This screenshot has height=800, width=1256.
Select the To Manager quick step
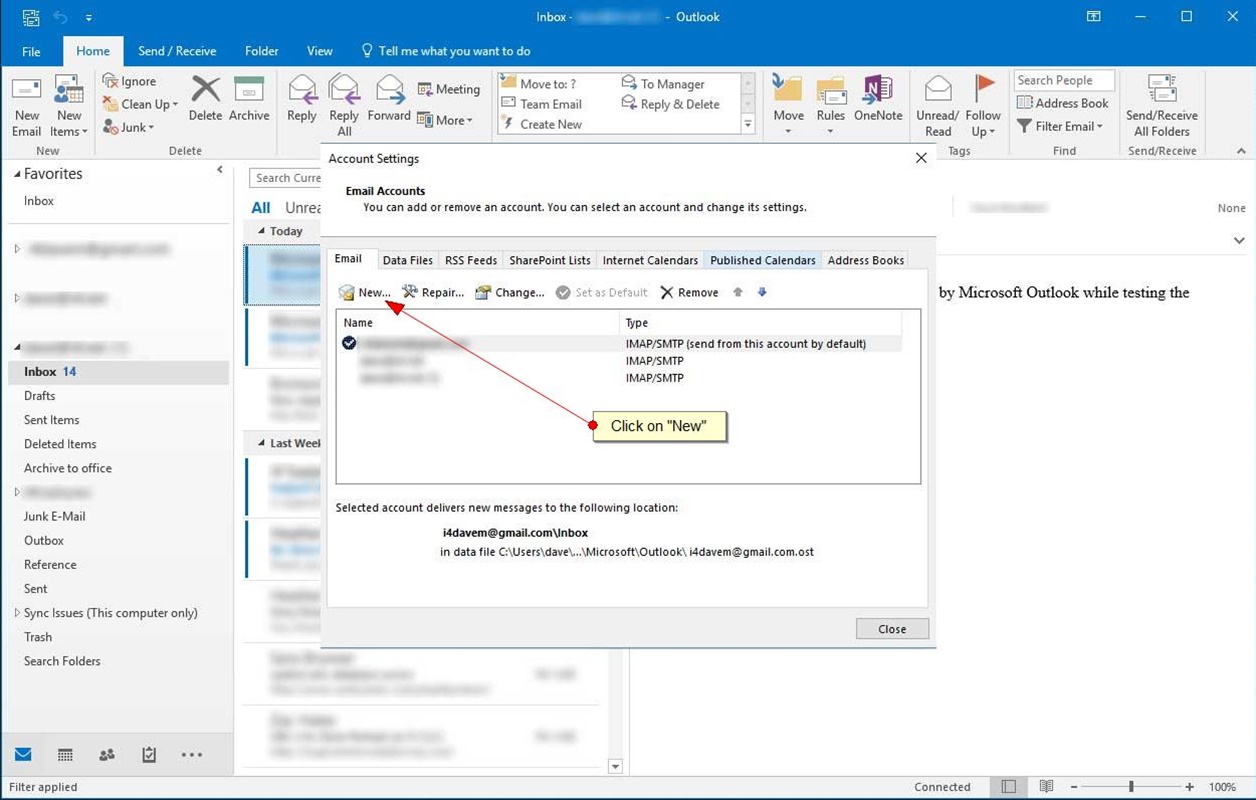coord(663,84)
